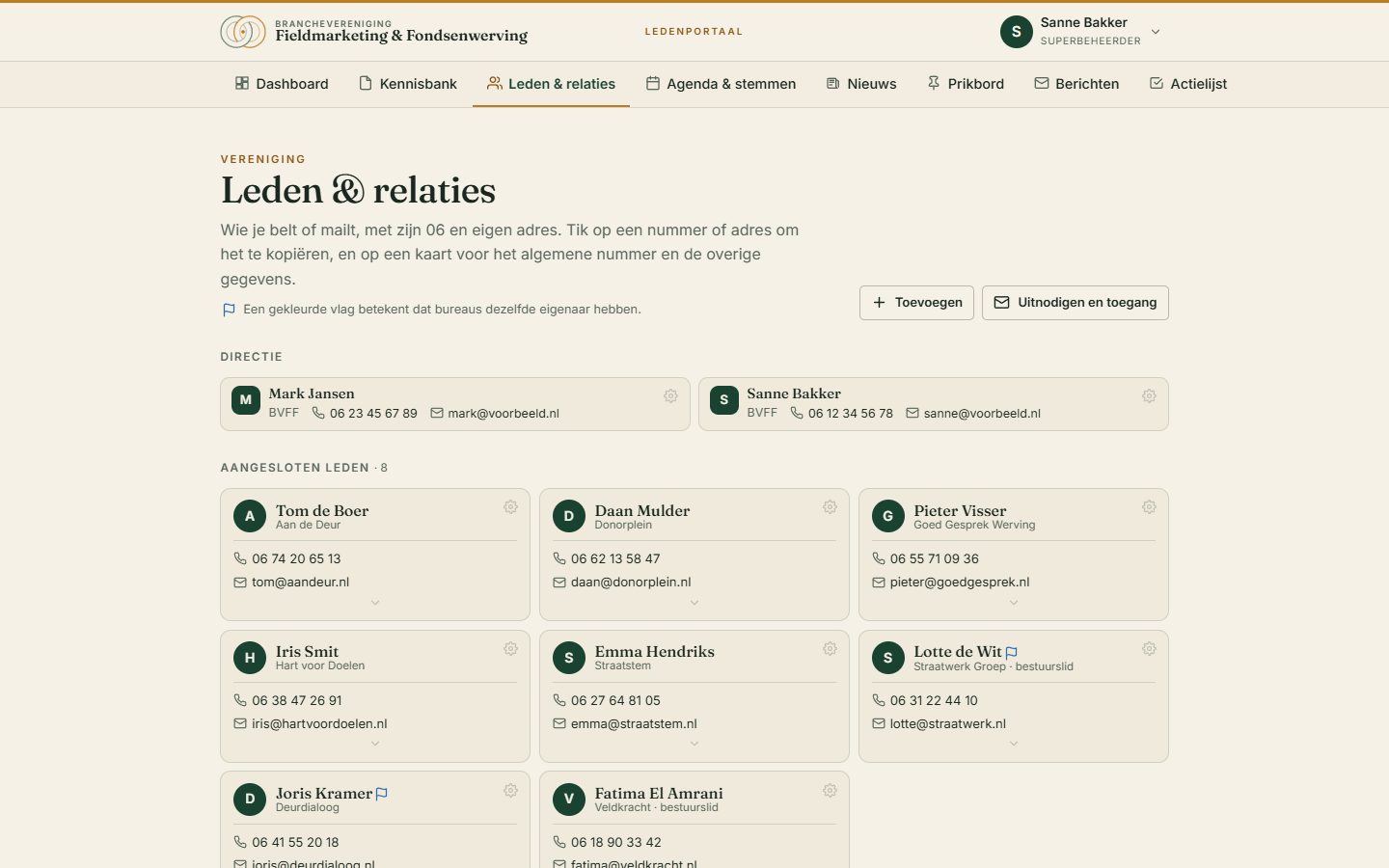Click Pieter Visser's avatar letter G
The height and width of the screenshot is (868, 1389).
pos(888,516)
